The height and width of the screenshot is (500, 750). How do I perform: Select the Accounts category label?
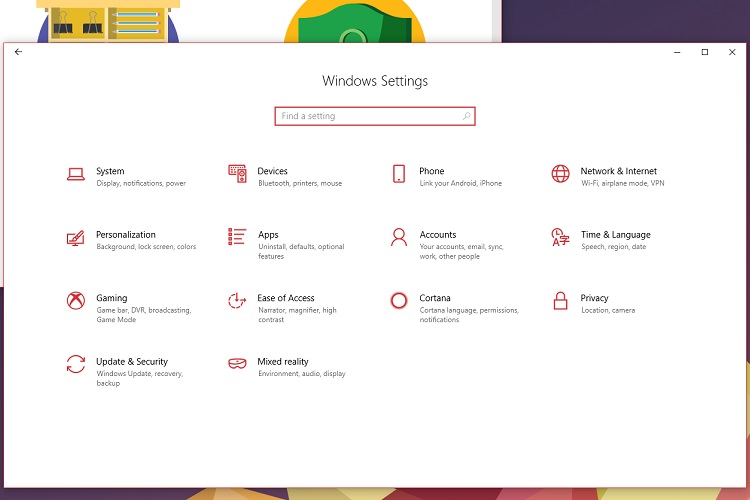(x=438, y=234)
